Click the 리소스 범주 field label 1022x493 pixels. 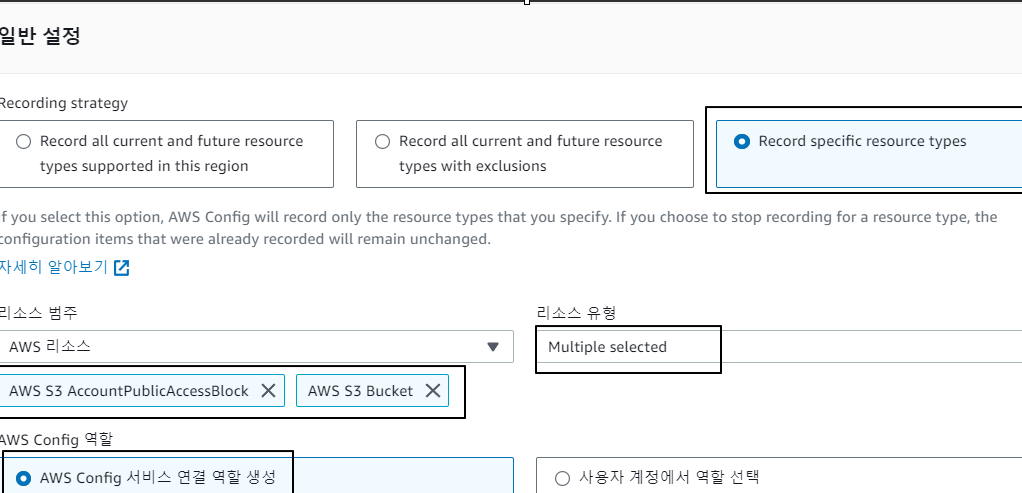pyautogui.click(x=38, y=313)
